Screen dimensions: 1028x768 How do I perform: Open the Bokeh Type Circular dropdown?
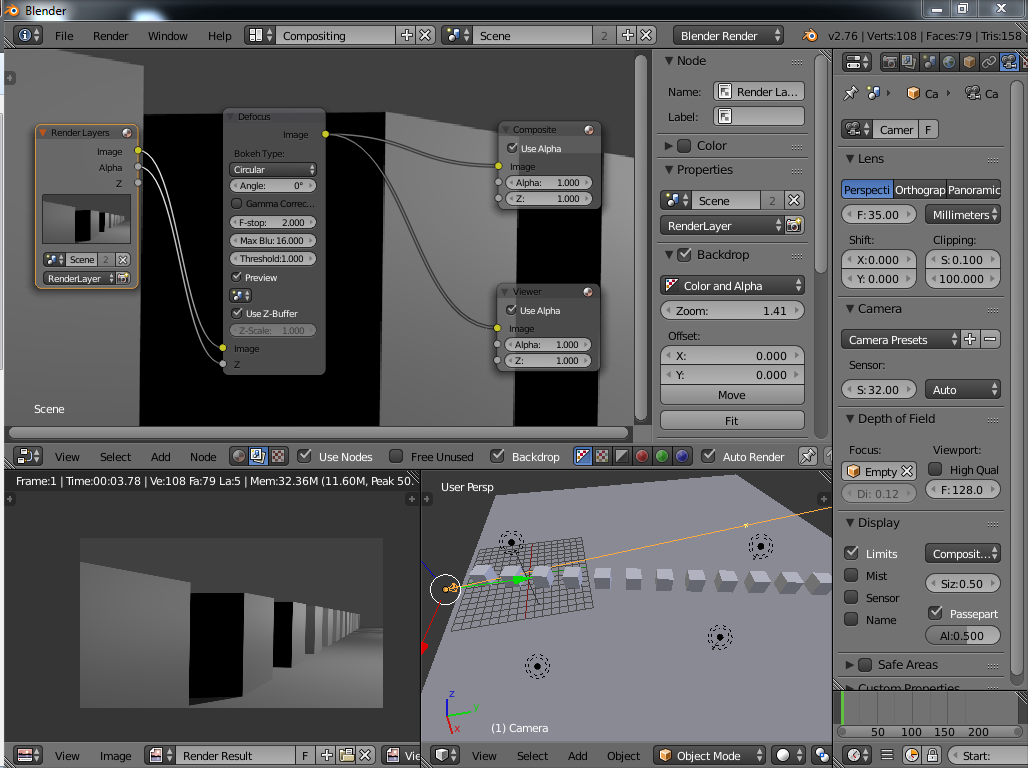point(273,170)
